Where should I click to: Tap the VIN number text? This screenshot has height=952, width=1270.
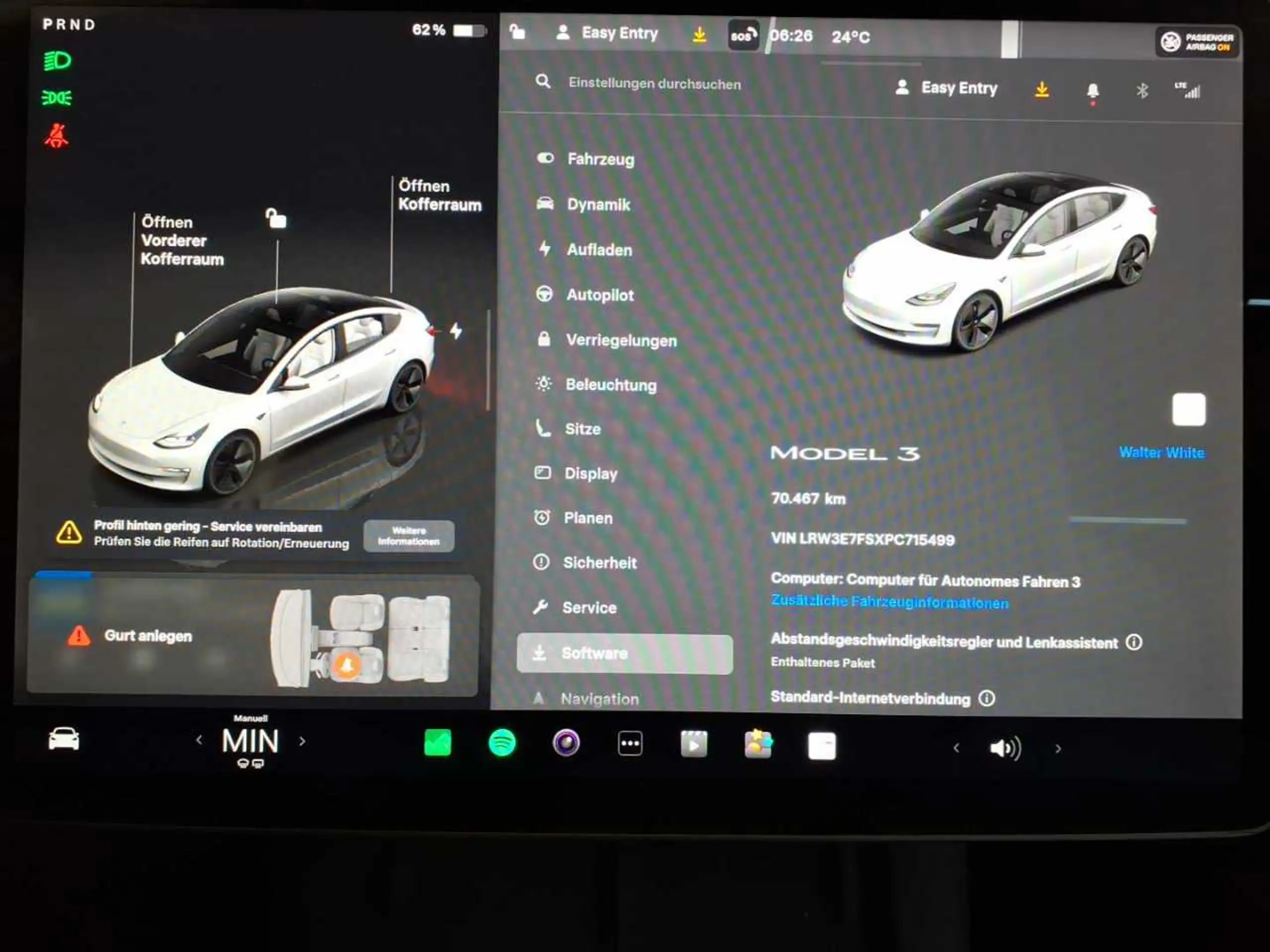[862, 539]
